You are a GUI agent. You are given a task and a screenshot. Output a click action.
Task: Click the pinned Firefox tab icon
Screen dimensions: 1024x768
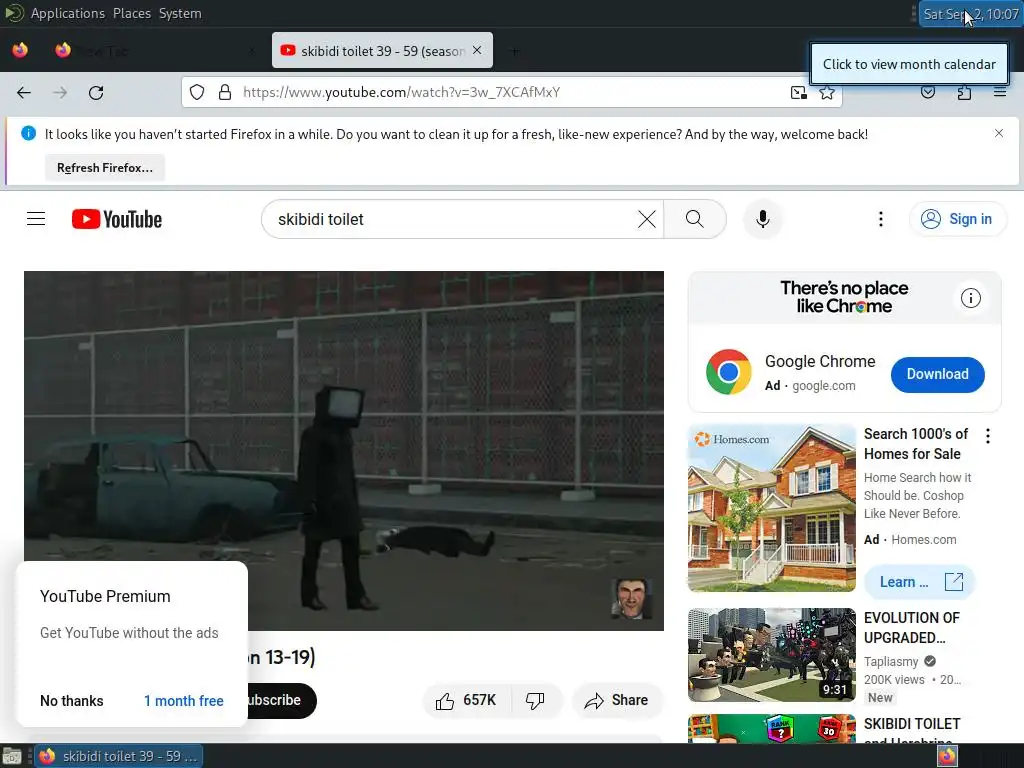pos(20,50)
